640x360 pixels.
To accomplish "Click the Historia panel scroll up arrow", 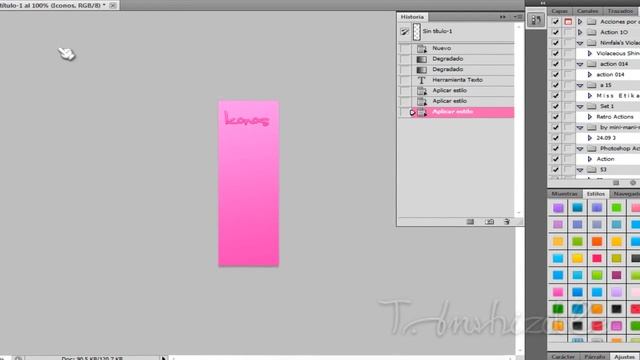I will coord(518,27).
